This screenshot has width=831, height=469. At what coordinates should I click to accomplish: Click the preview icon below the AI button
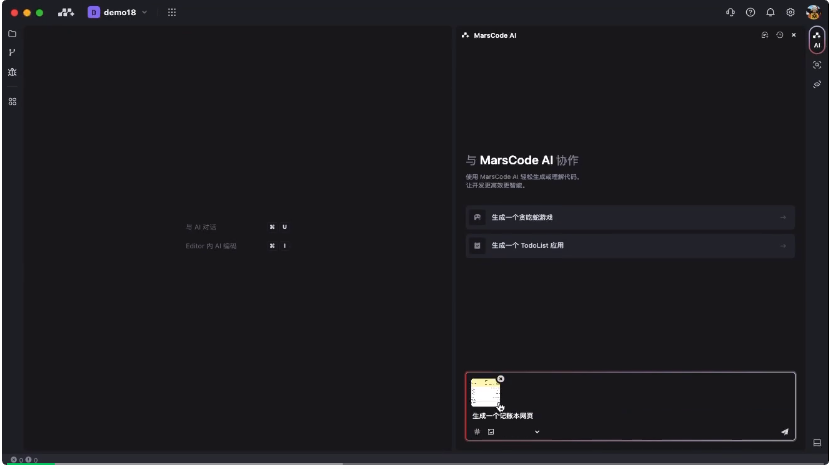[817, 65]
